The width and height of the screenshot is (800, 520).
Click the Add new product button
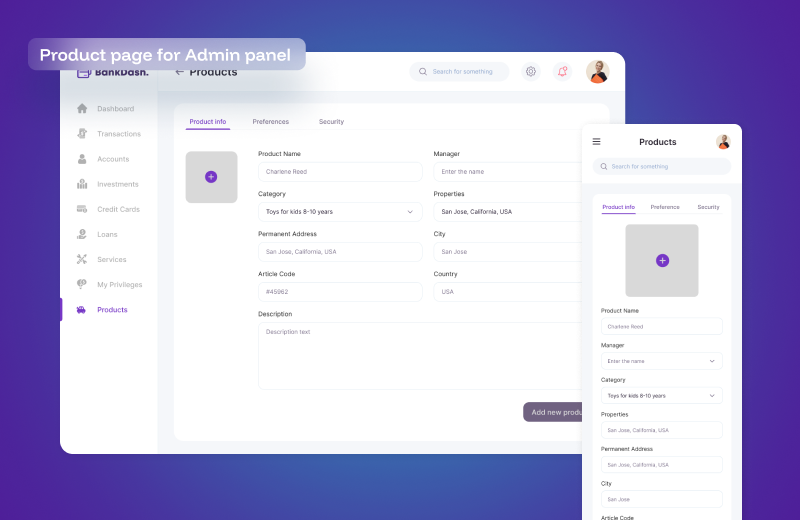[555, 412]
